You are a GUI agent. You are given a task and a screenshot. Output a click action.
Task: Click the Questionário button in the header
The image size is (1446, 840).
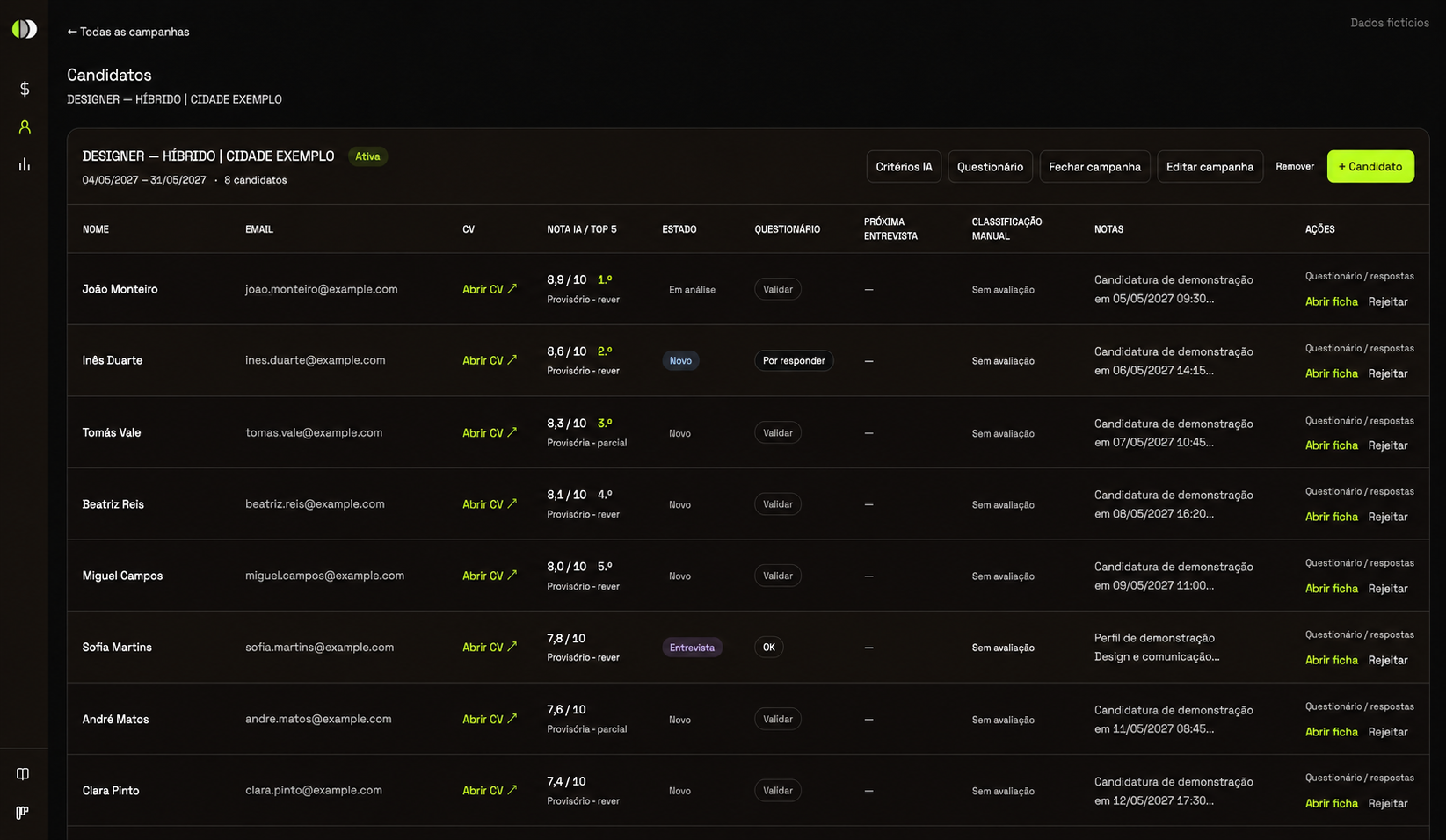click(990, 167)
